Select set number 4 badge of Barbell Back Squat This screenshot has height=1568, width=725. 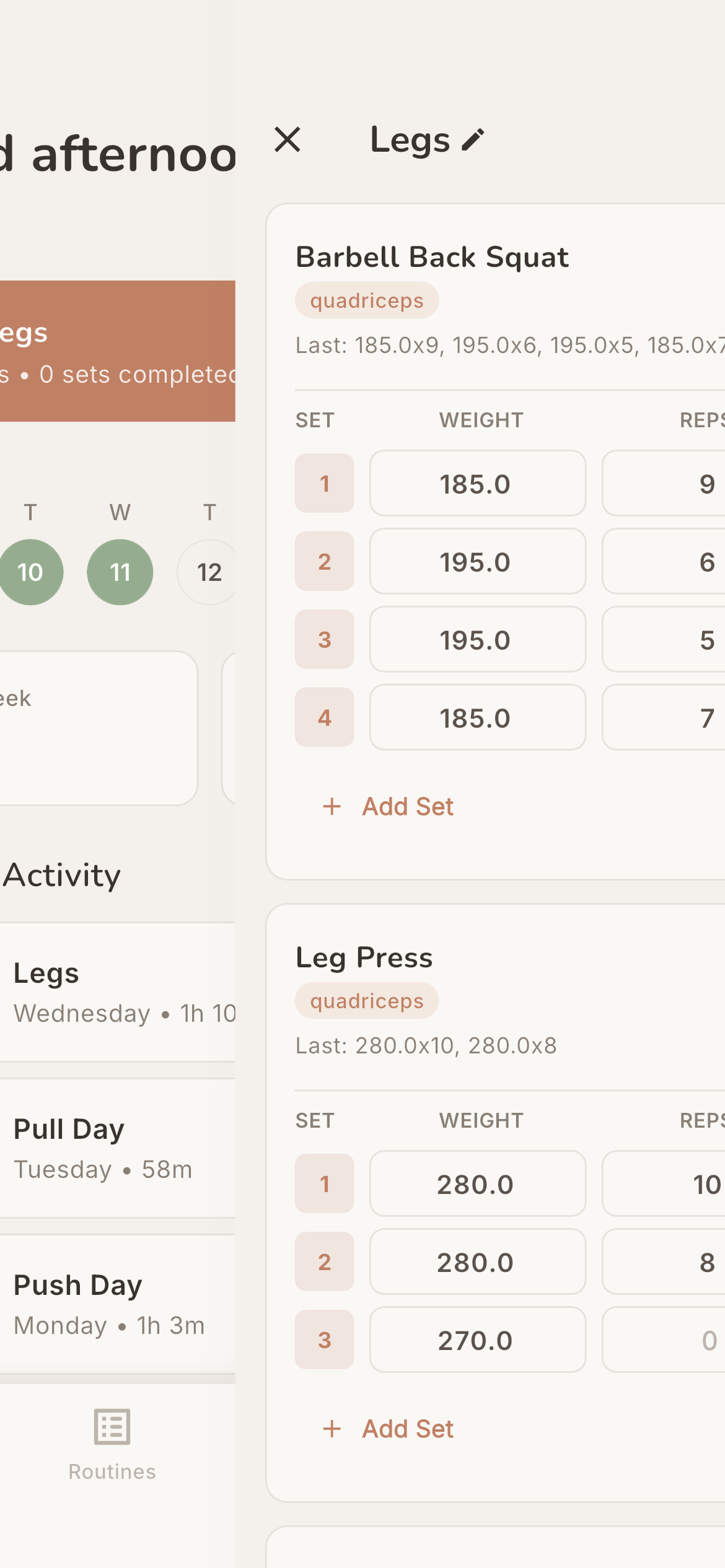point(325,718)
